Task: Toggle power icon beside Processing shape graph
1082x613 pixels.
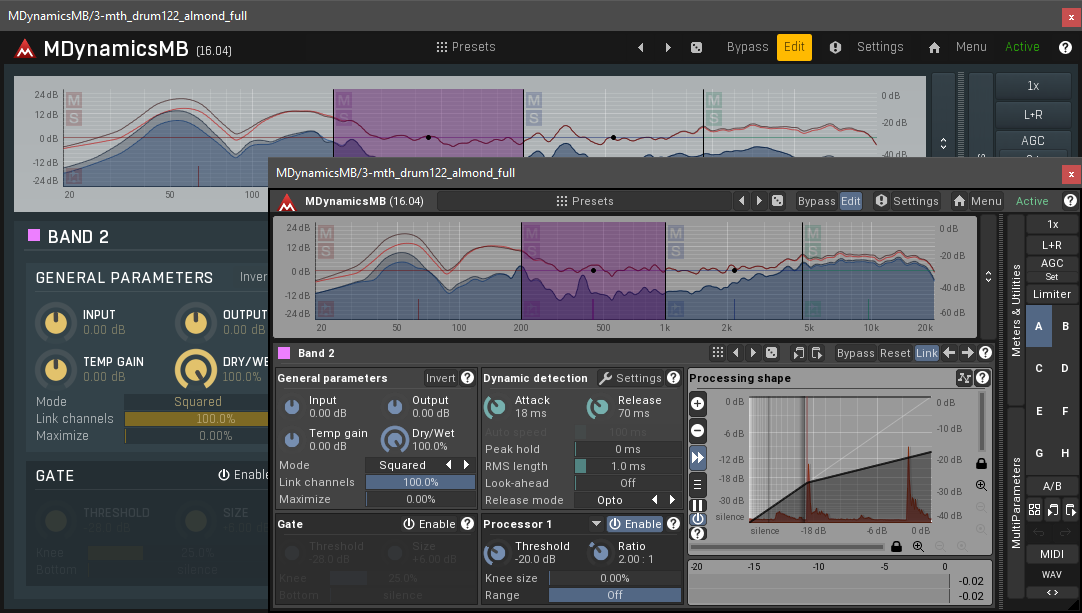Action: (698, 518)
